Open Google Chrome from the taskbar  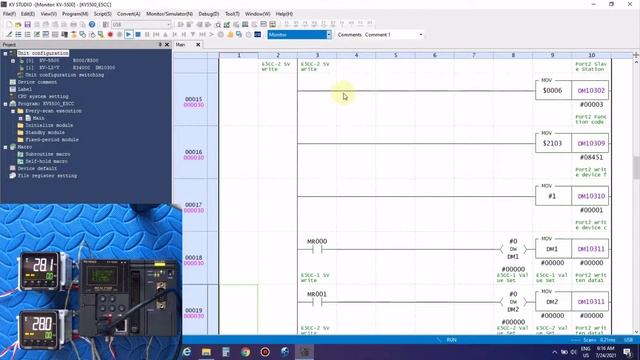[245, 351]
